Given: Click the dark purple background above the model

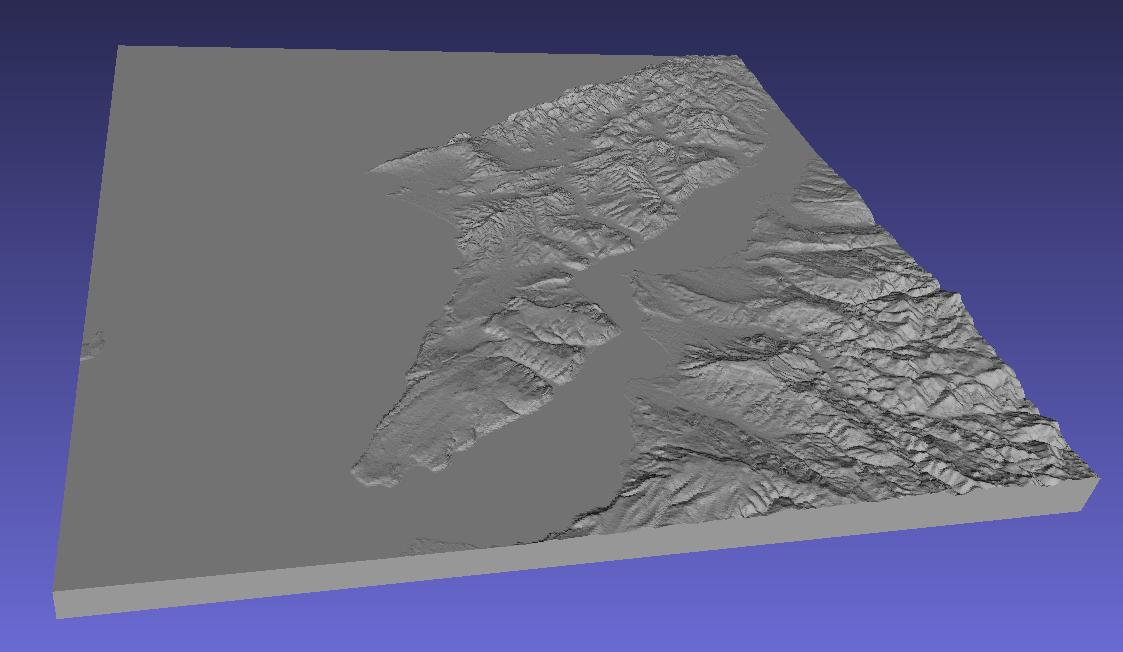Looking at the screenshot, I should 559,21.
